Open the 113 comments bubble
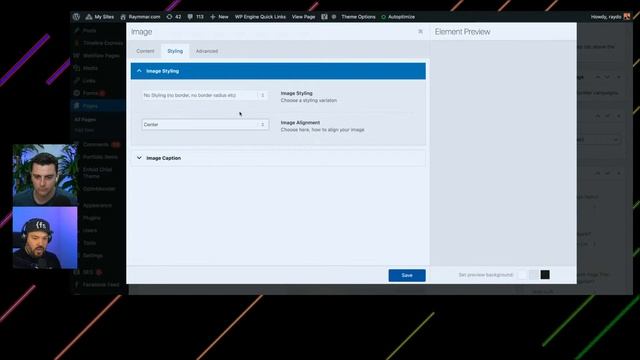Viewport: 640px width, 360px height. 196,17
